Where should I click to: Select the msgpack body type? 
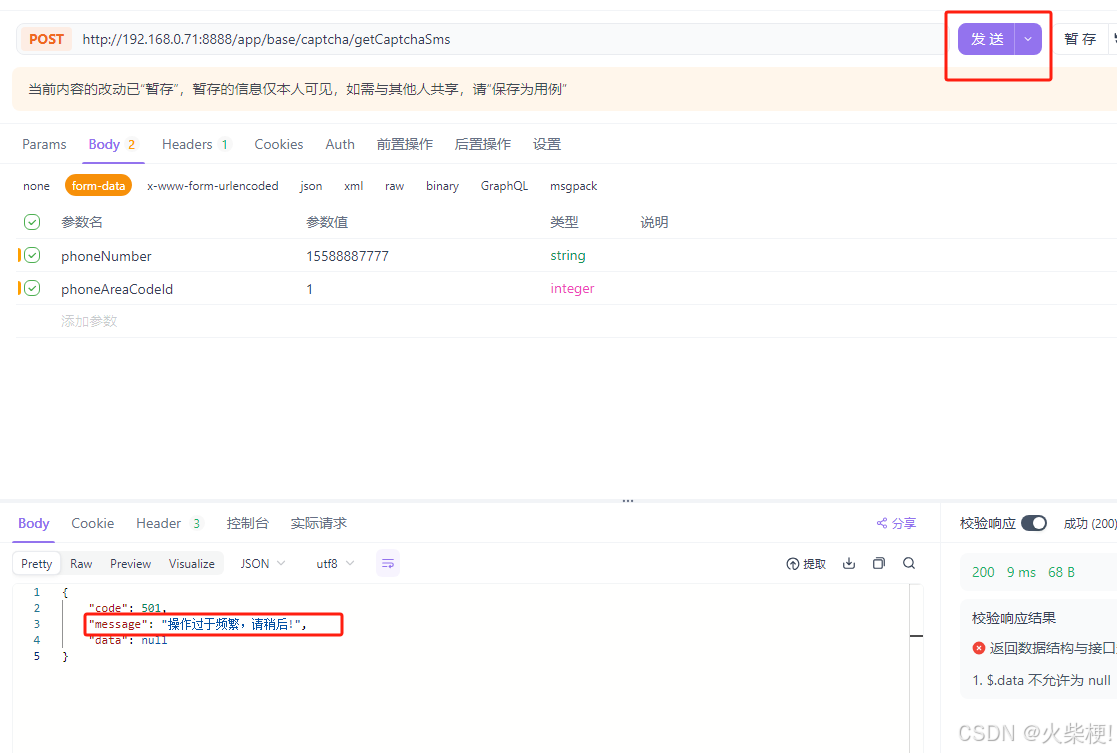pos(573,186)
